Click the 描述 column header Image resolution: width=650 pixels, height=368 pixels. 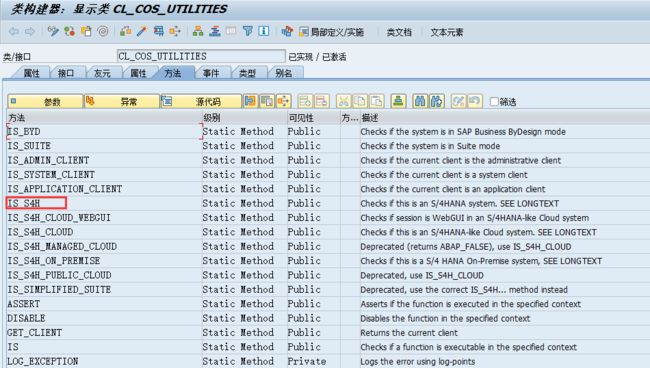point(504,118)
